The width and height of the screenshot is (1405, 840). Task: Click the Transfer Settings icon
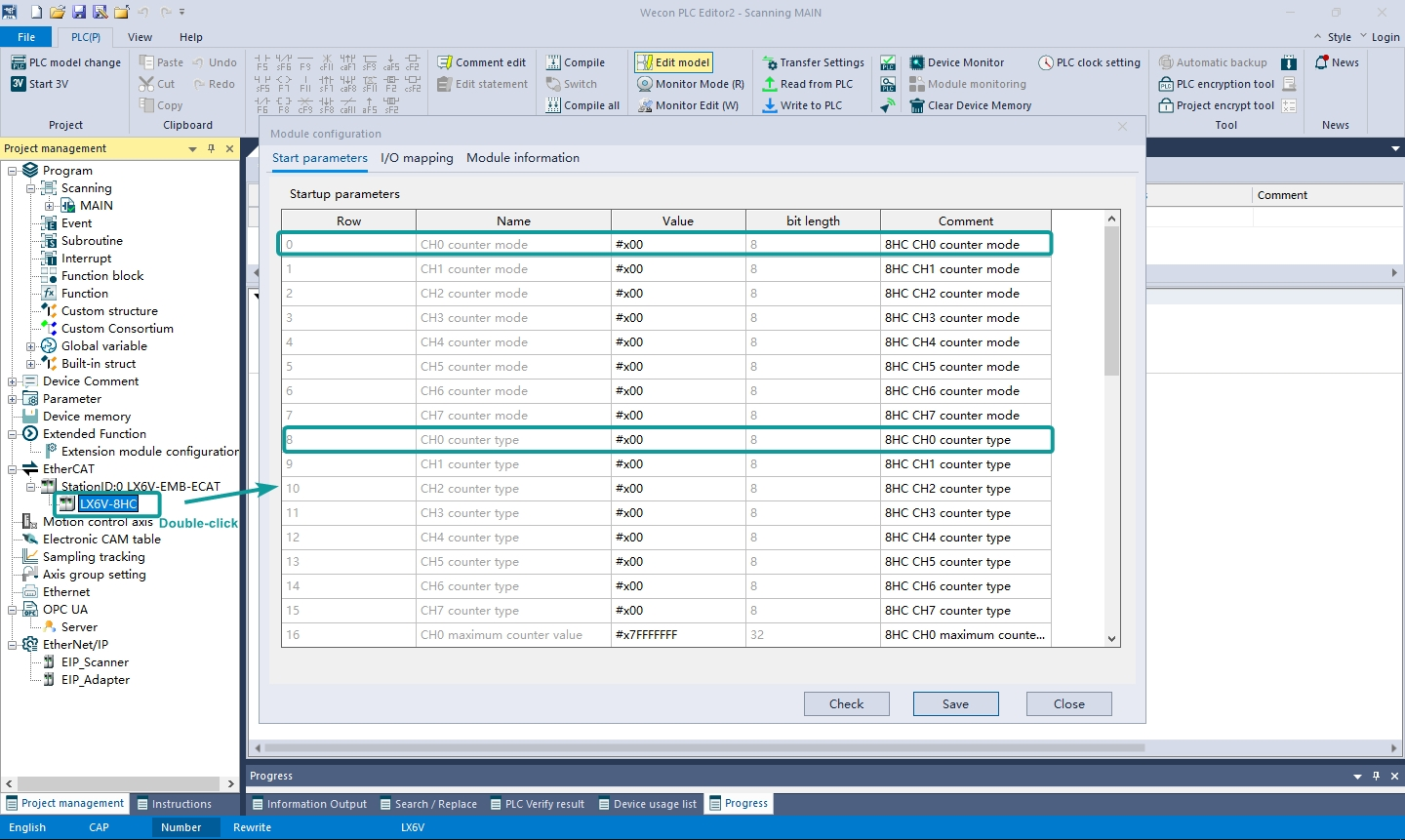[x=769, y=62]
